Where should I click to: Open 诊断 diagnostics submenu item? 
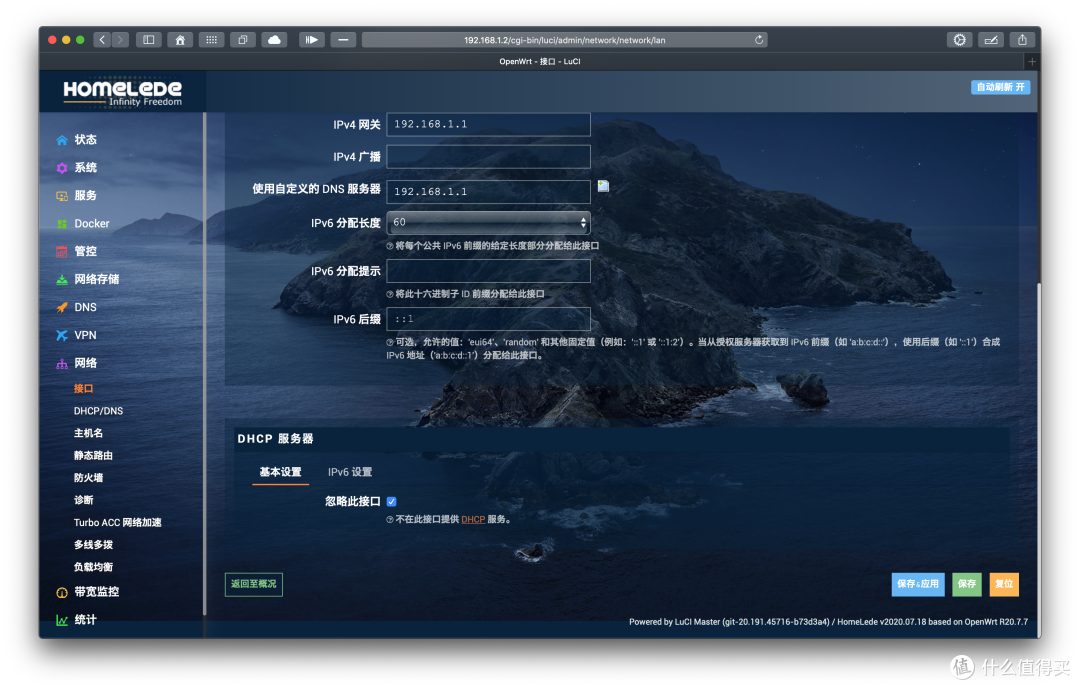pyautogui.click(x=83, y=500)
